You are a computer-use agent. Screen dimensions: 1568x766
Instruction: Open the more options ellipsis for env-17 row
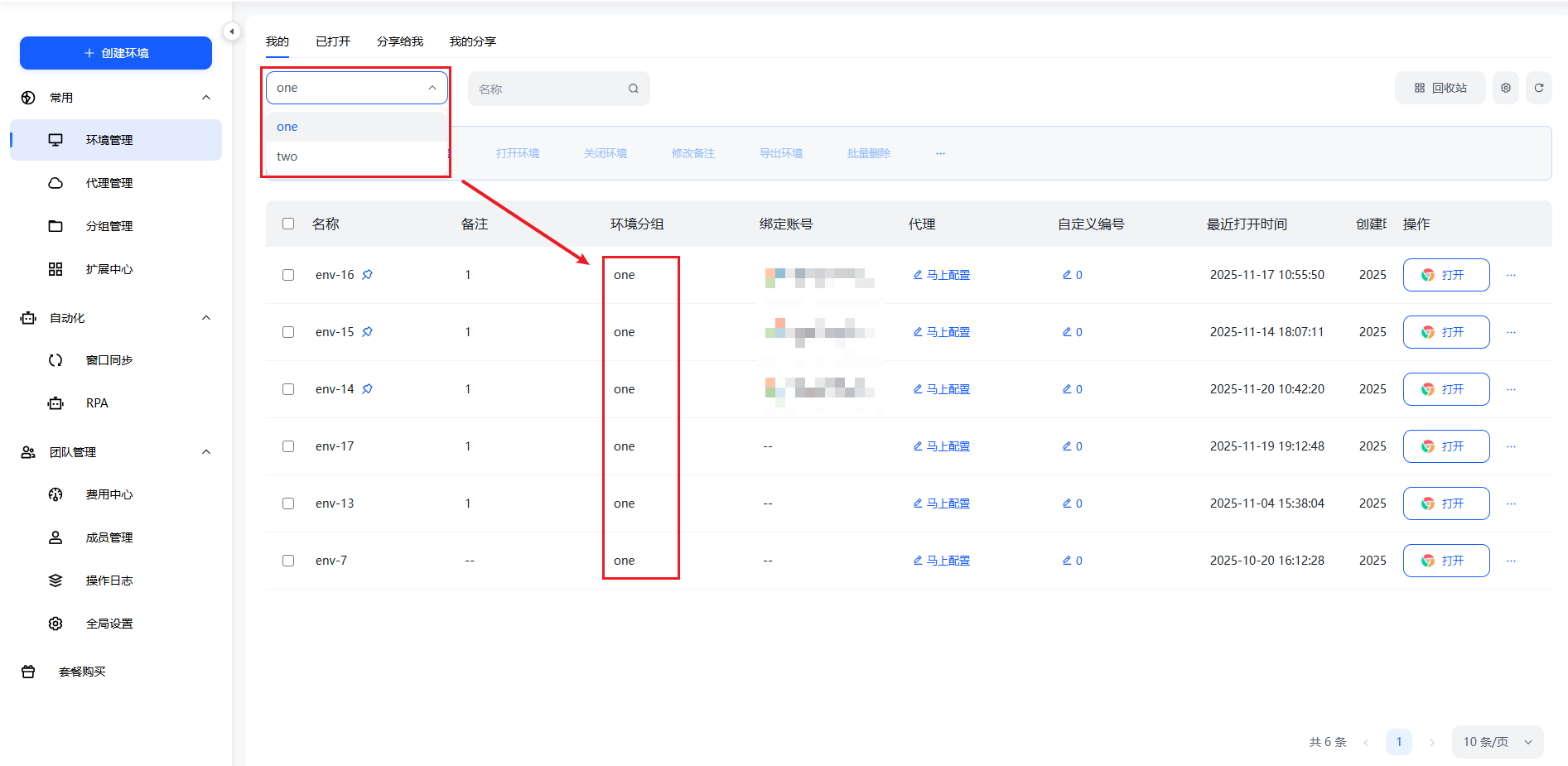[1511, 446]
